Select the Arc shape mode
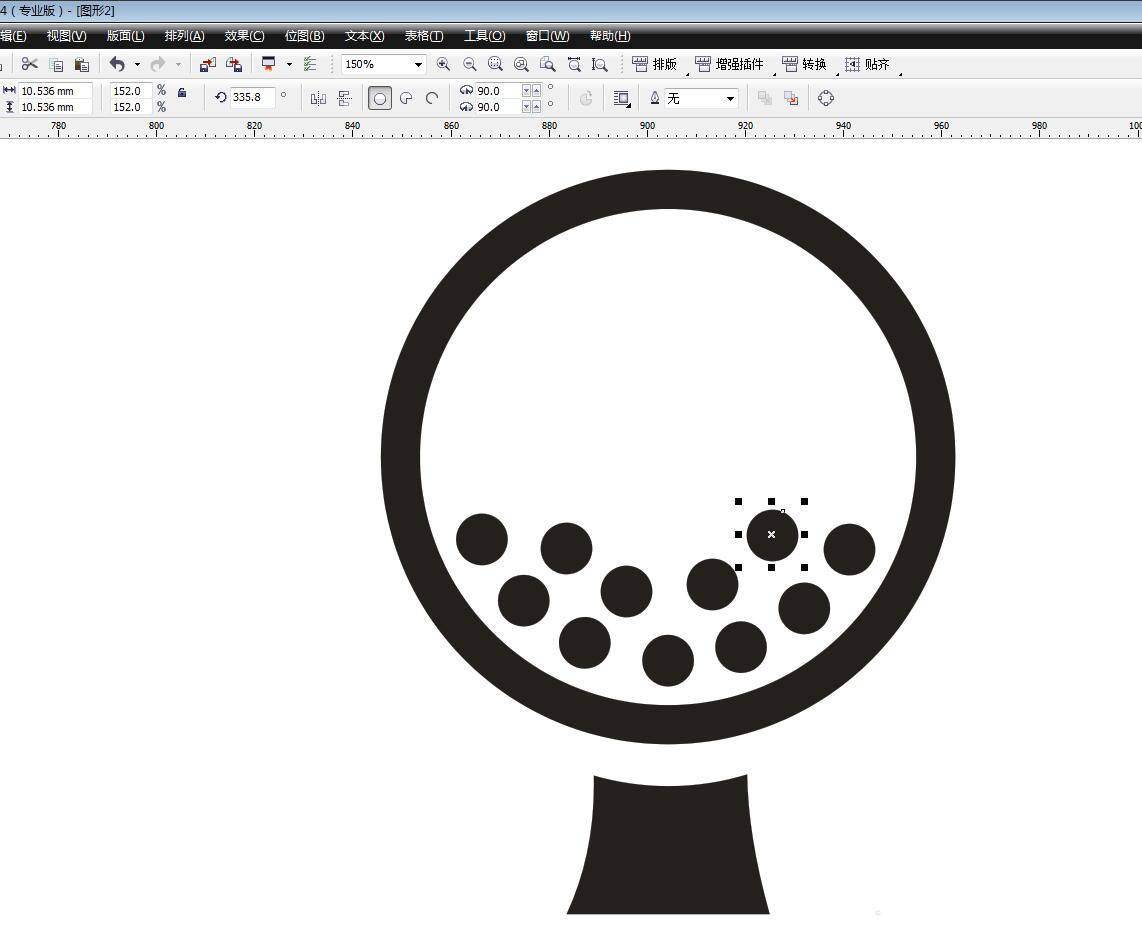The image size is (1142, 940). pos(432,98)
